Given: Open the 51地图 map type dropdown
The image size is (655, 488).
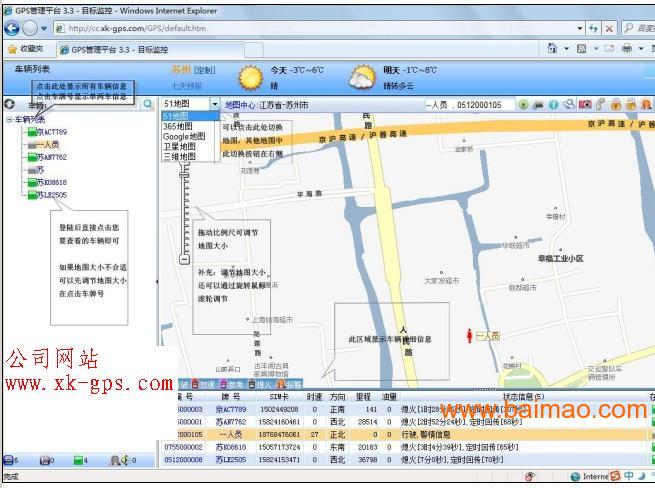Looking at the screenshot, I should coord(214,104).
